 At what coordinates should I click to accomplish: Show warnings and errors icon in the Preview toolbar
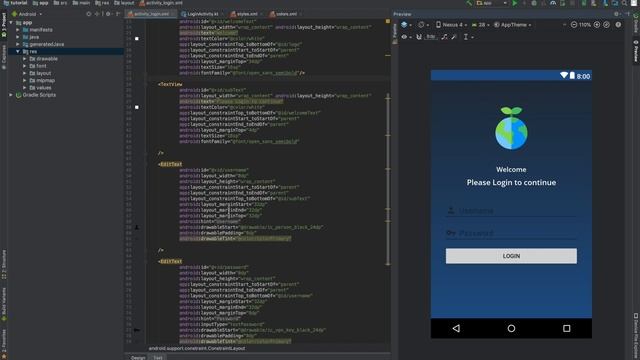[x=618, y=25]
